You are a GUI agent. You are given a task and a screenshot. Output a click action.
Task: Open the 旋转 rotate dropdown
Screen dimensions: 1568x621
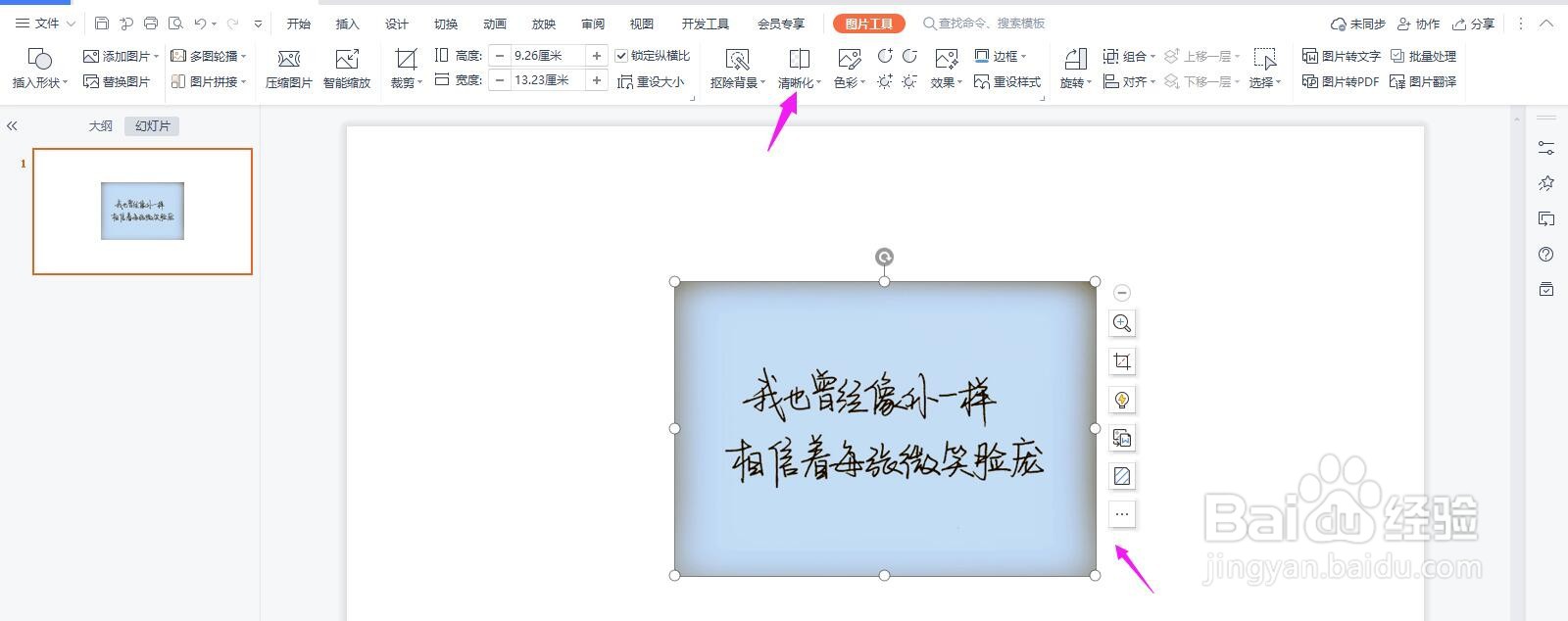(1075, 69)
